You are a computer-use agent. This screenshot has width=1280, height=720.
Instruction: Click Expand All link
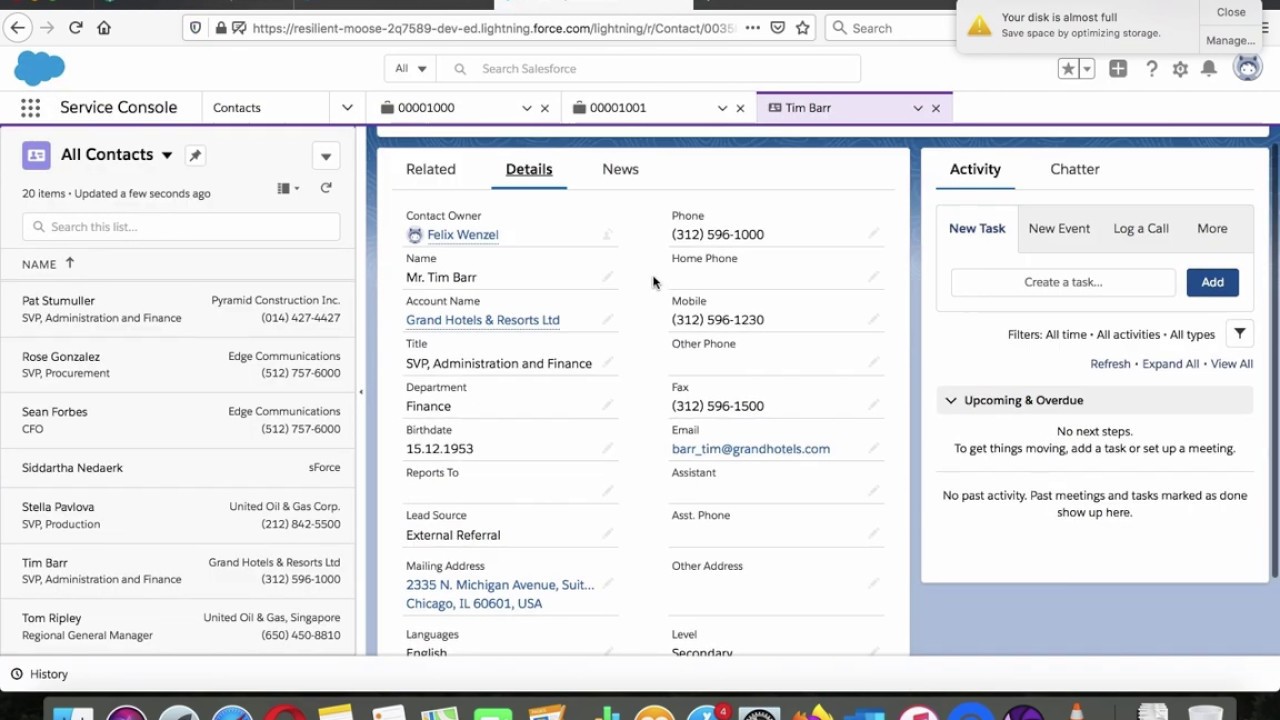pos(1170,364)
